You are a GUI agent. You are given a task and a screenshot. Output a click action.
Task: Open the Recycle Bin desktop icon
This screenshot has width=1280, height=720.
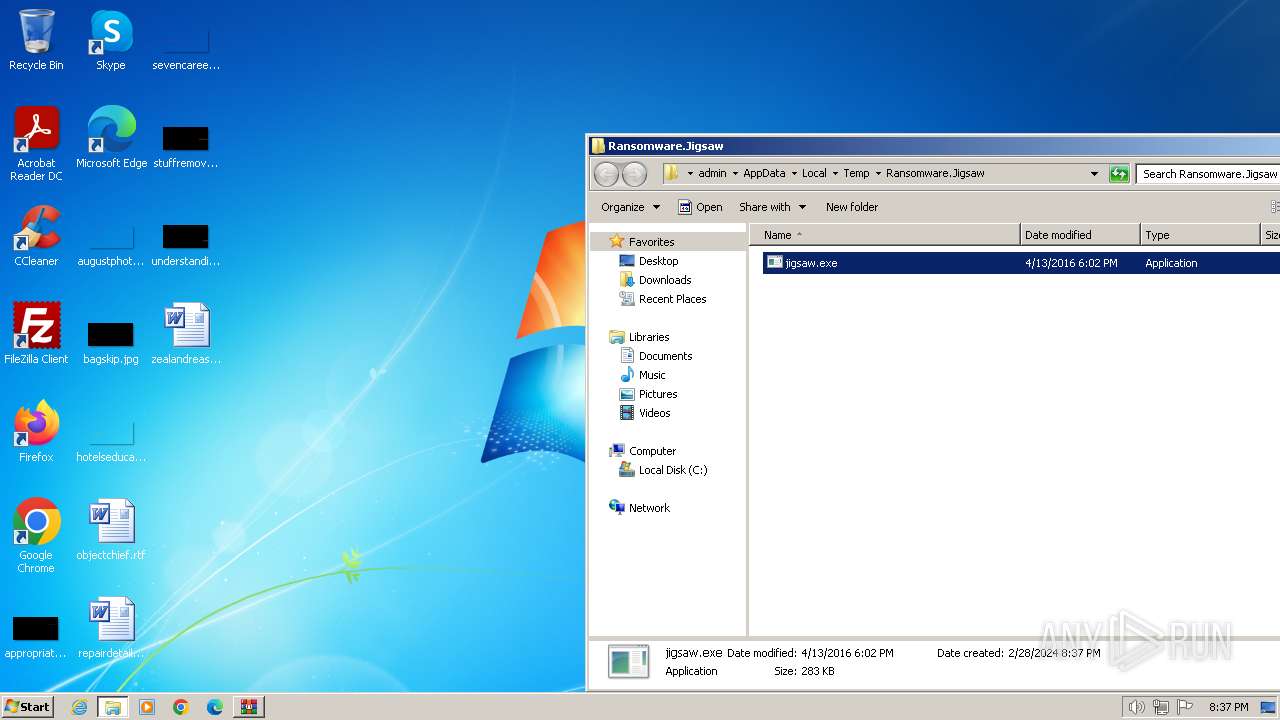click(x=36, y=40)
